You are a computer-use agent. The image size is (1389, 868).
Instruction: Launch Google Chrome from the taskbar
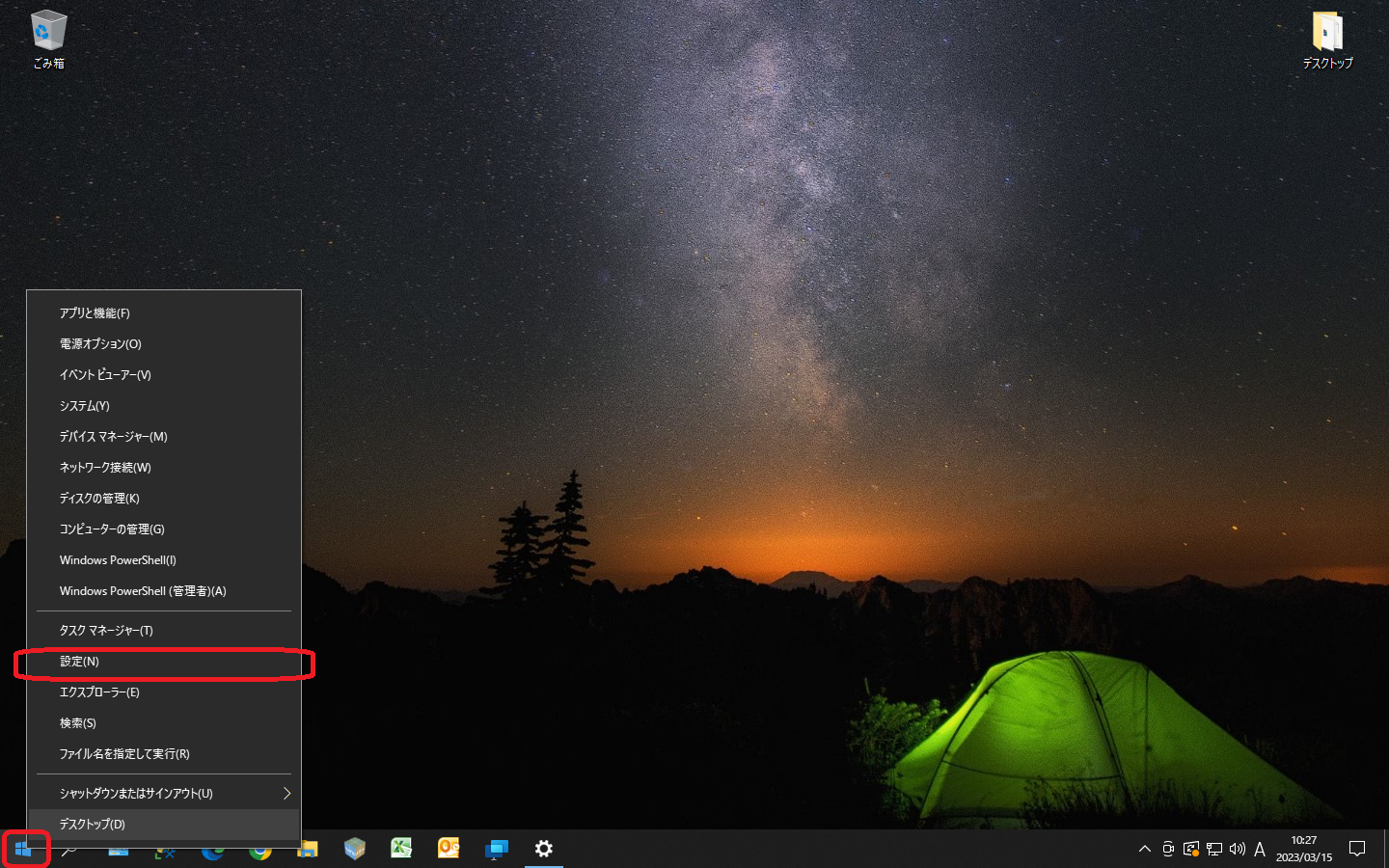coord(260,850)
